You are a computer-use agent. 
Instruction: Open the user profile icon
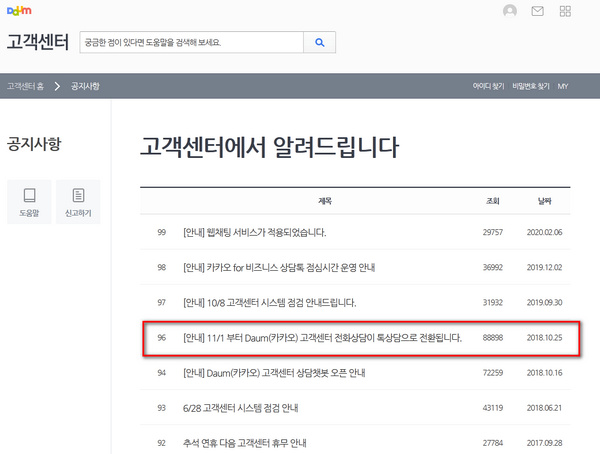pos(510,11)
